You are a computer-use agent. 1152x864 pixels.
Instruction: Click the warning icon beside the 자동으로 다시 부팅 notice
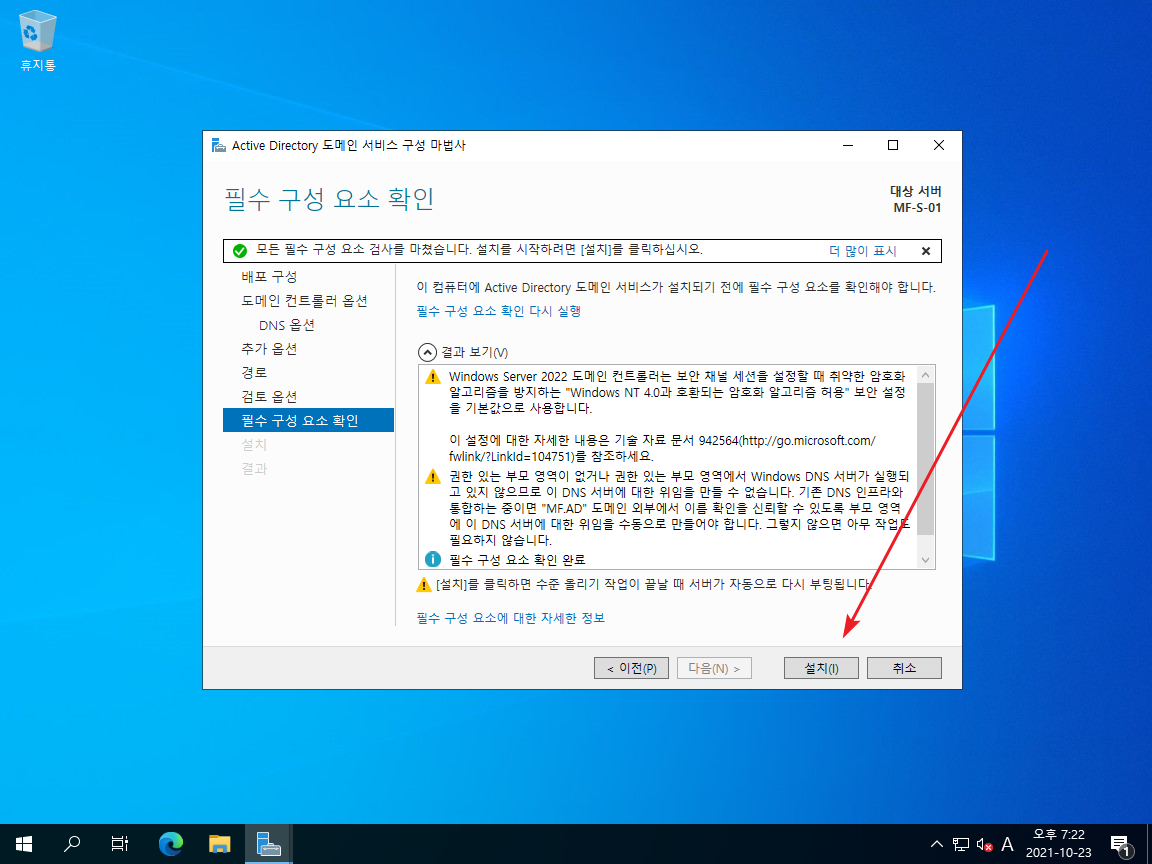pos(424,585)
